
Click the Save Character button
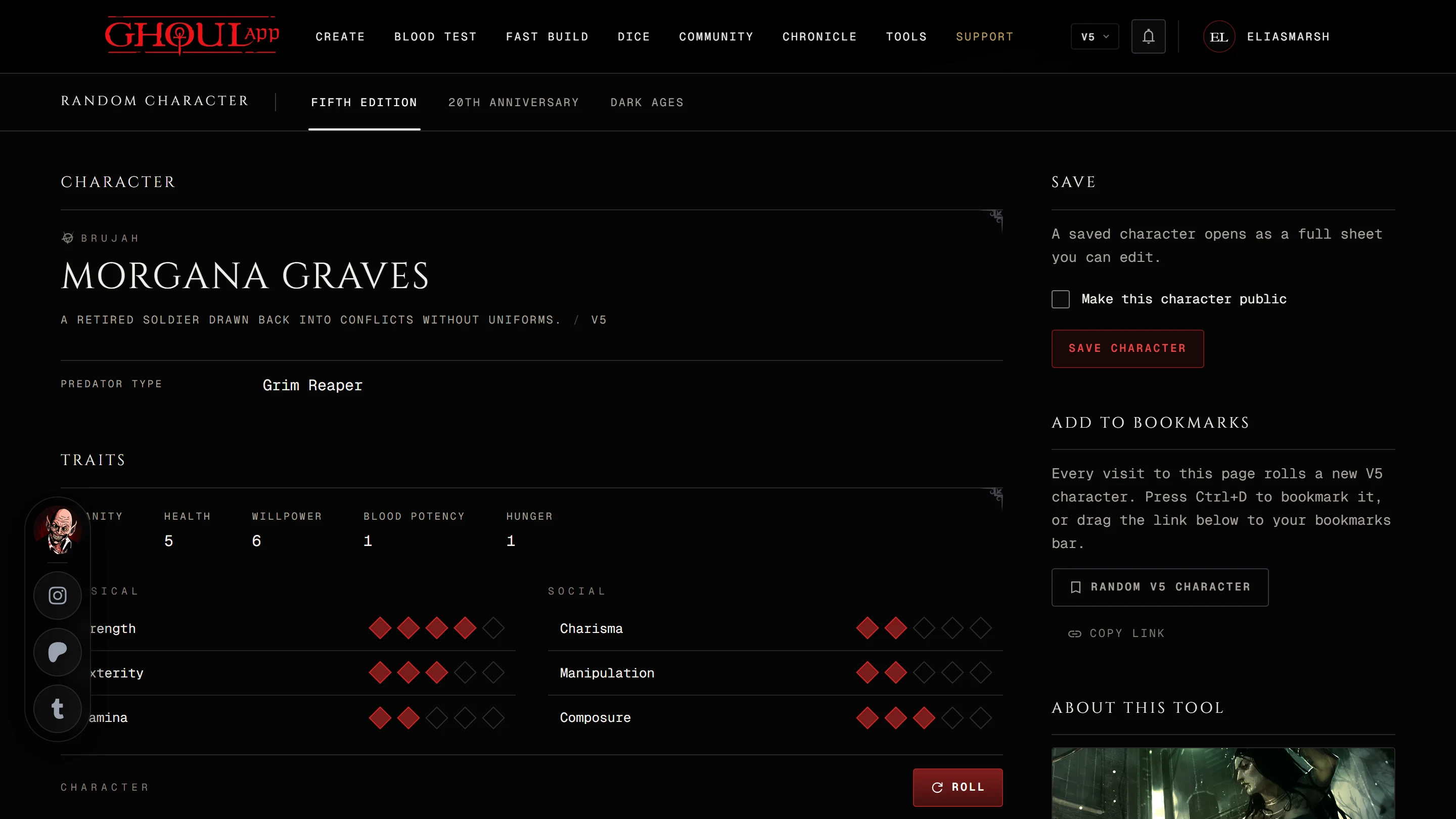pyautogui.click(x=1127, y=348)
